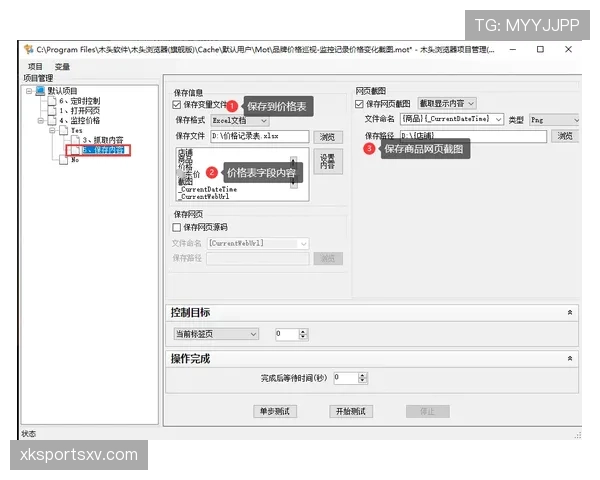This screenshot has height=480, width=600.
Task: Select 店铺 in the field list
Action: point(186,152)
